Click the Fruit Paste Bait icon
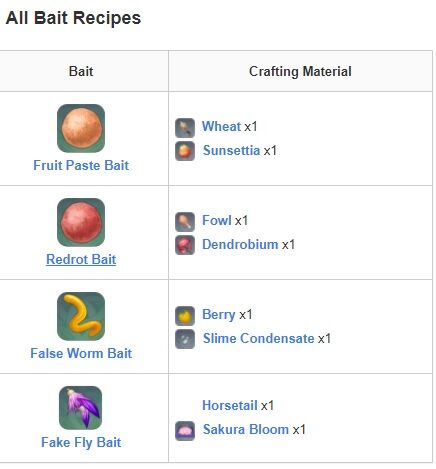Screen dimensions: 436x469 click(81, 128)
